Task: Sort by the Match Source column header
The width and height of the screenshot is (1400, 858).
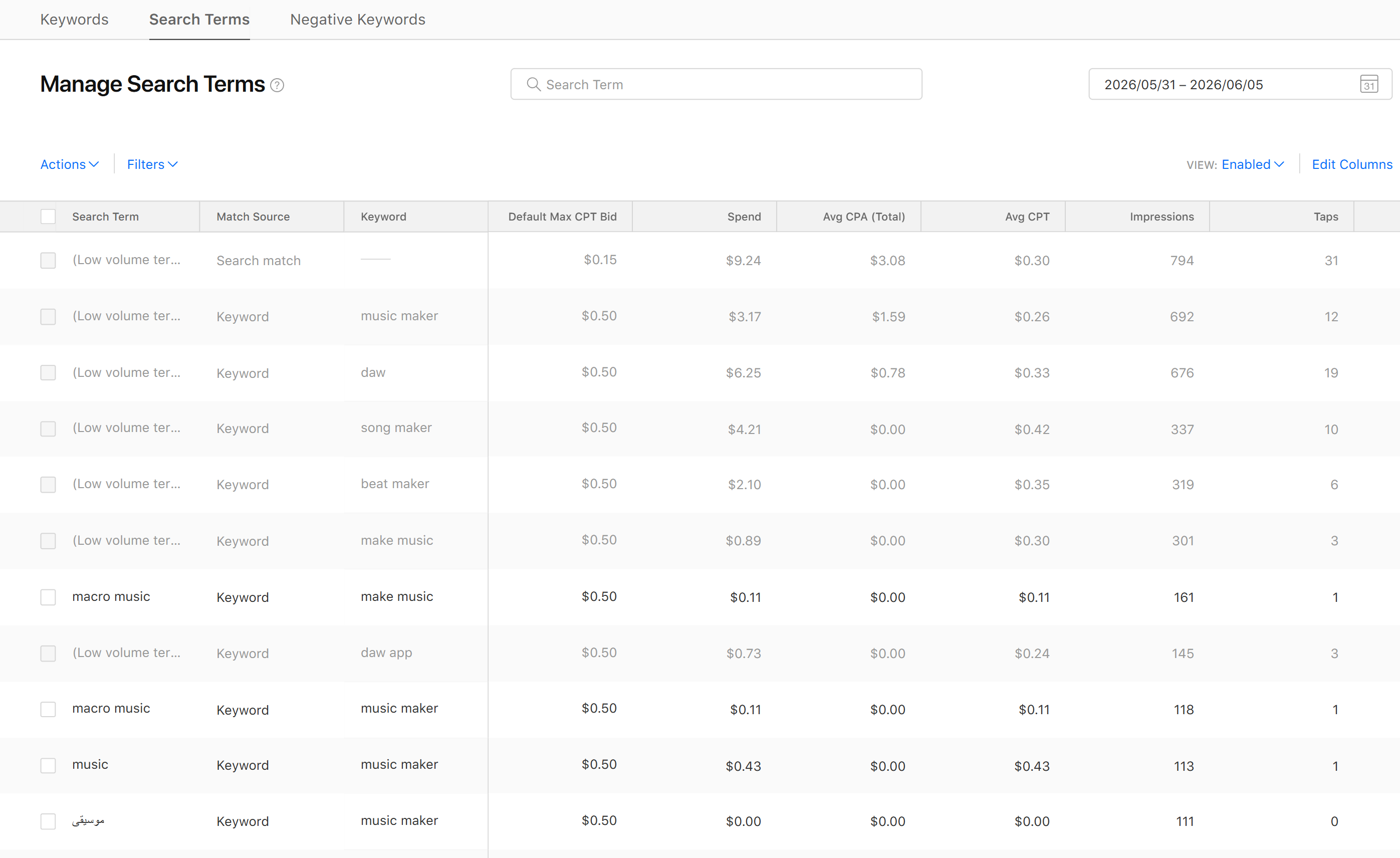Action: click(x=254, y=217)
